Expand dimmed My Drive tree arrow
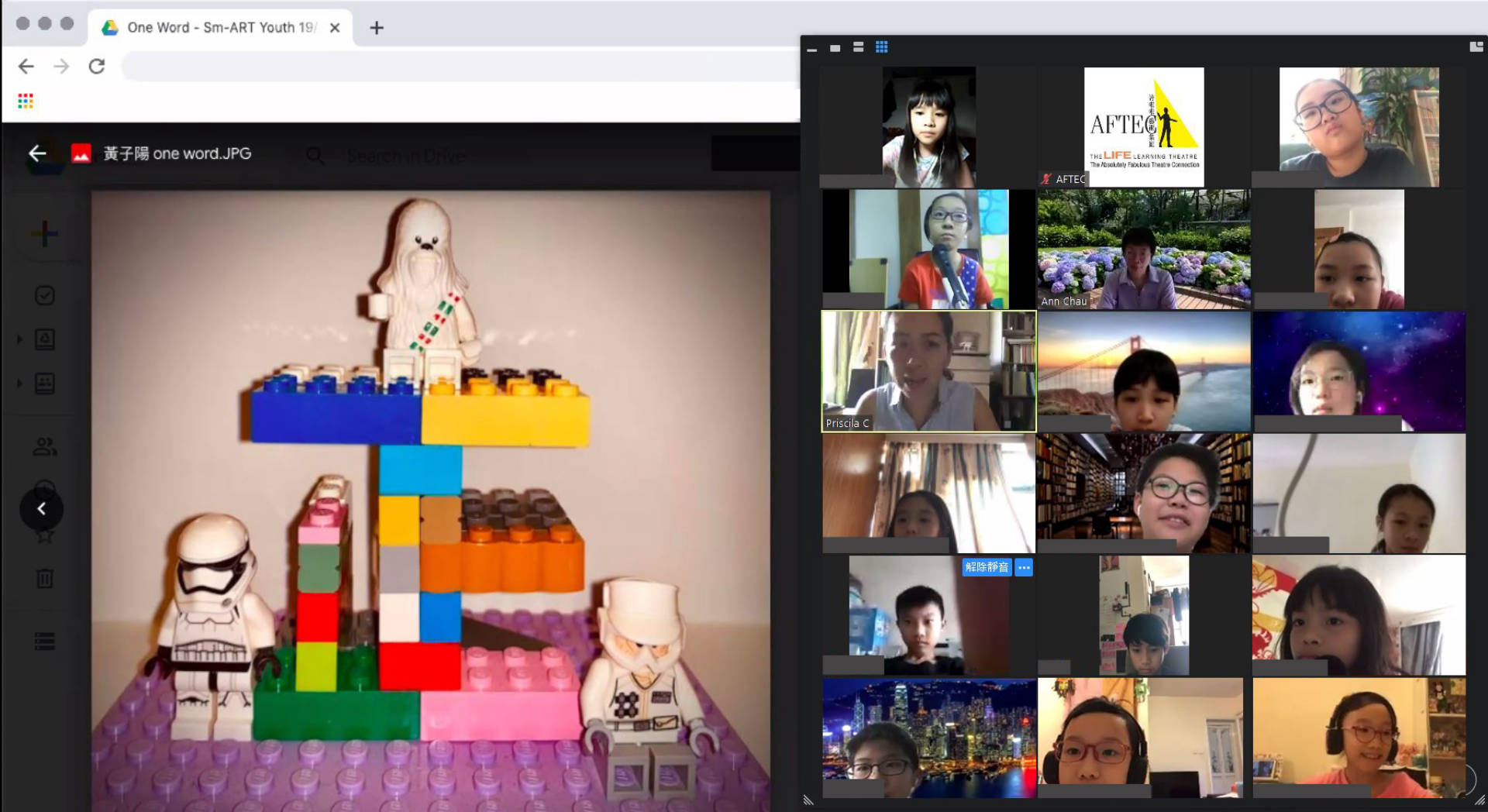 click(19, 339)
